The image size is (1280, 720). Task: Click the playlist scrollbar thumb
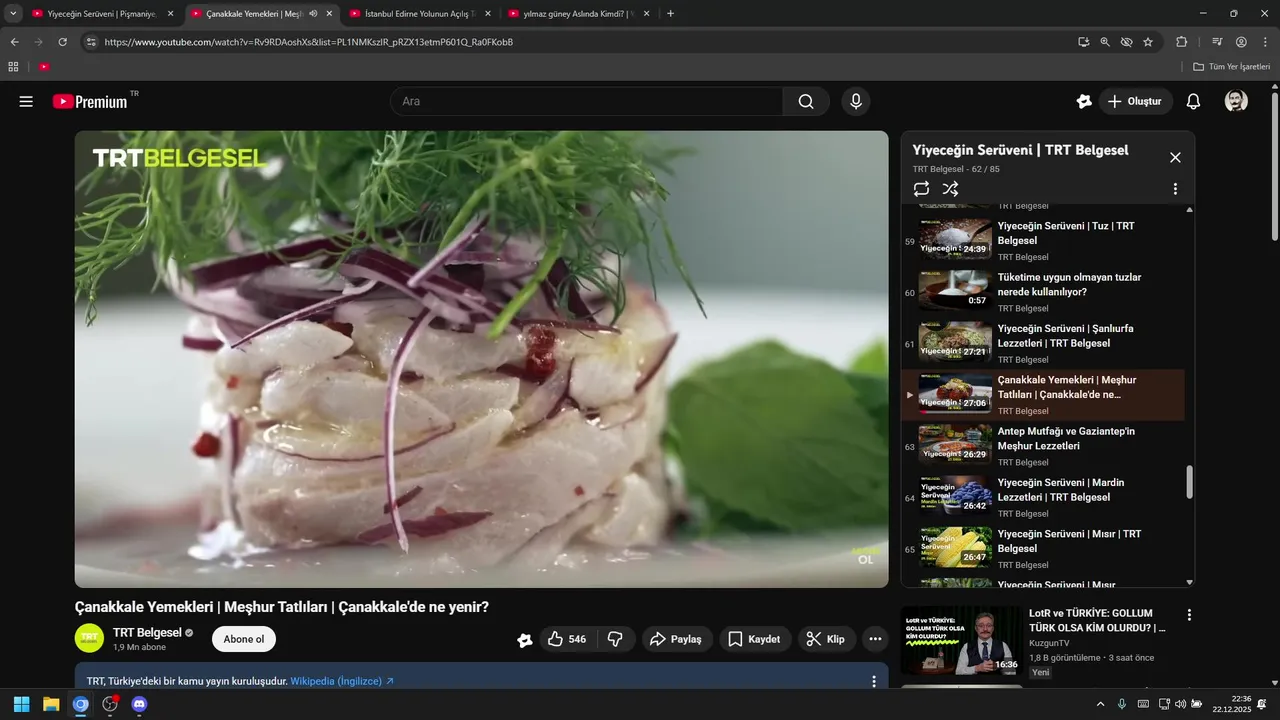coord(1189,482)
